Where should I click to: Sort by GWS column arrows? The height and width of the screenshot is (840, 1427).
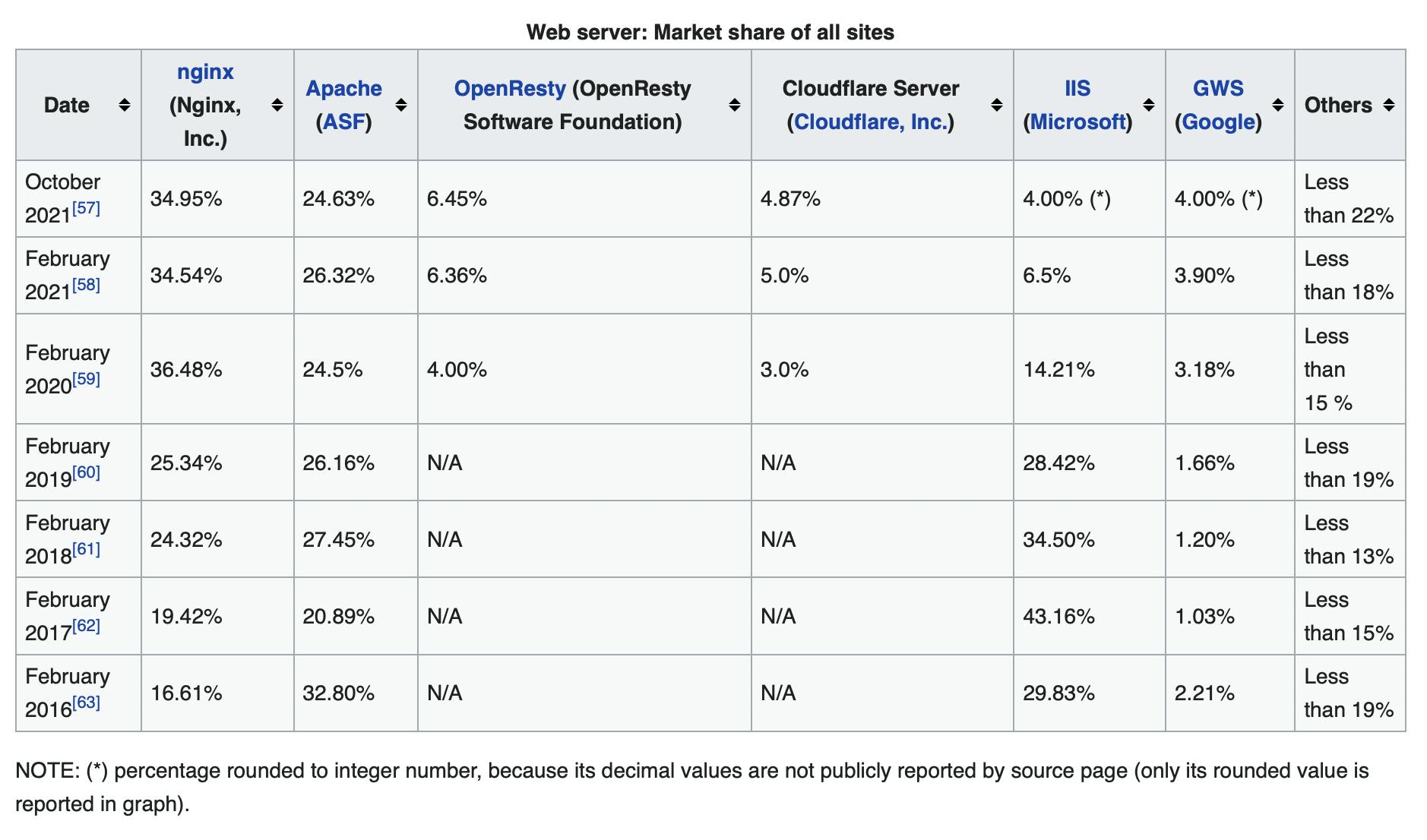click(x=1278, y=105)
